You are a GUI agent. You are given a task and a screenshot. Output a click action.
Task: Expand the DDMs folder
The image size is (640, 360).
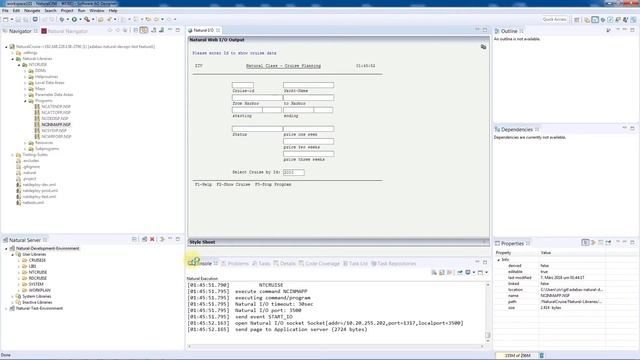point(25,71)
